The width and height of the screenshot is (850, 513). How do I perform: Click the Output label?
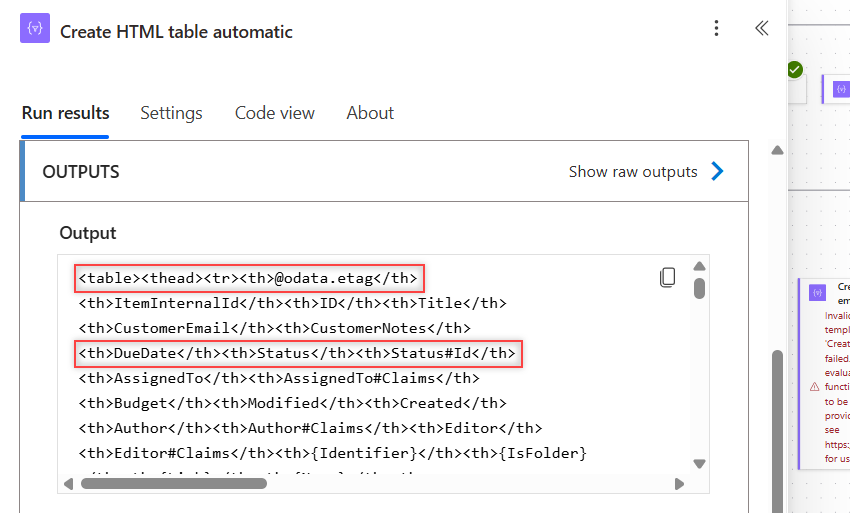(88, 233)
